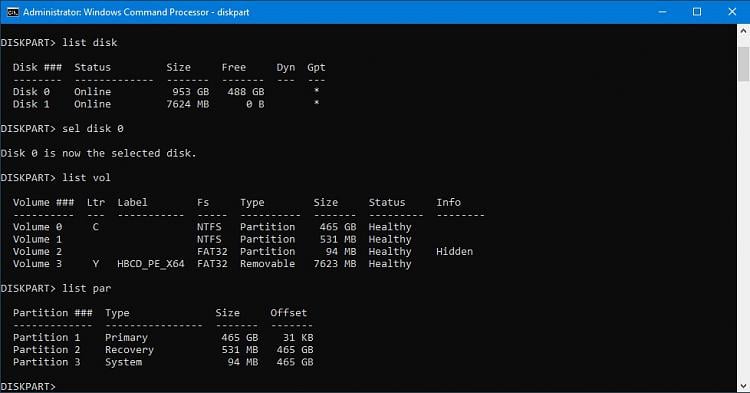Click 'FAT32' in the Volume 2 row
Viewport: 750px width, 393px height.
(212, 251)
